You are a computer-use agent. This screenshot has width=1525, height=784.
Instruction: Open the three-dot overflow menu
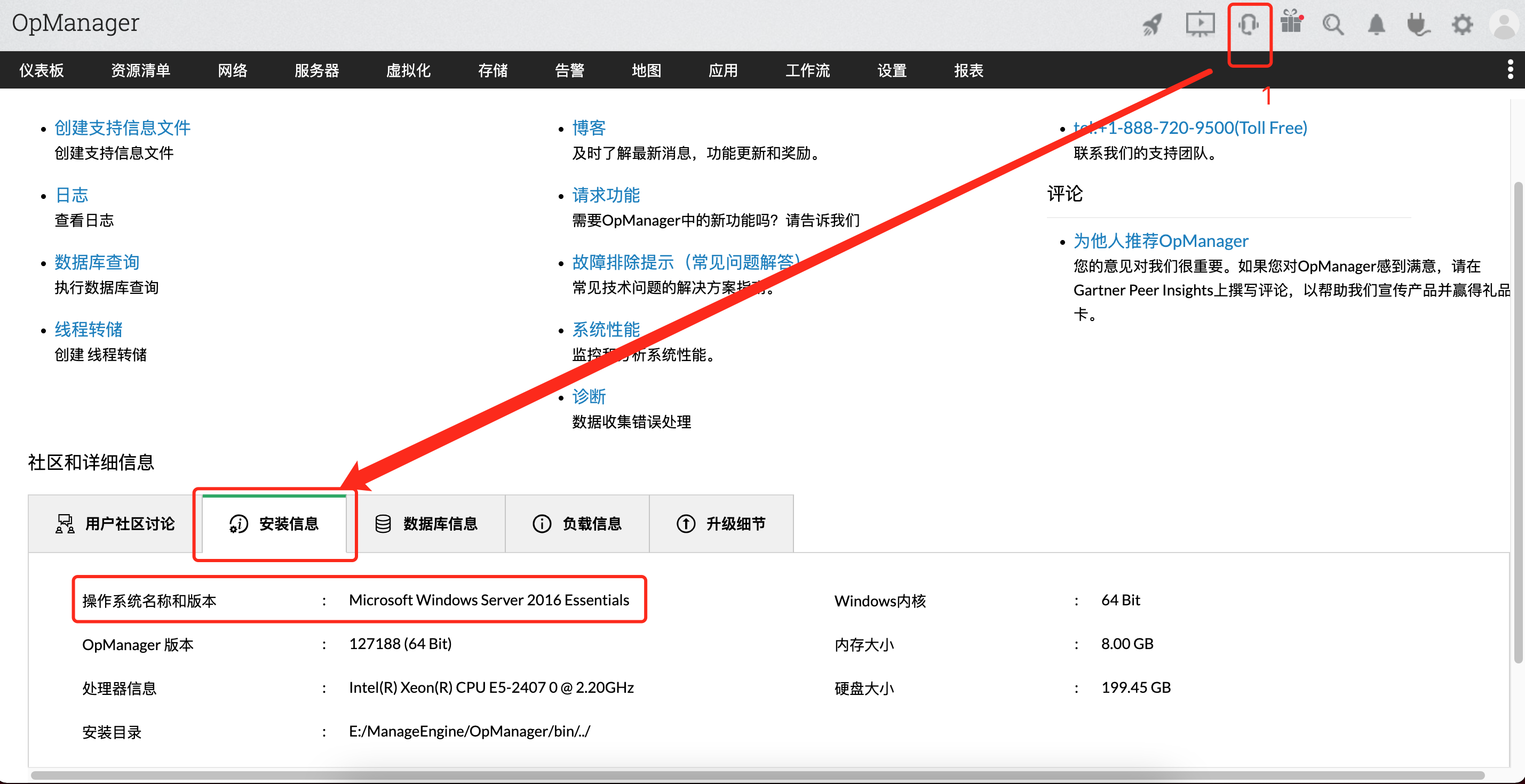tap(1510, 69)
